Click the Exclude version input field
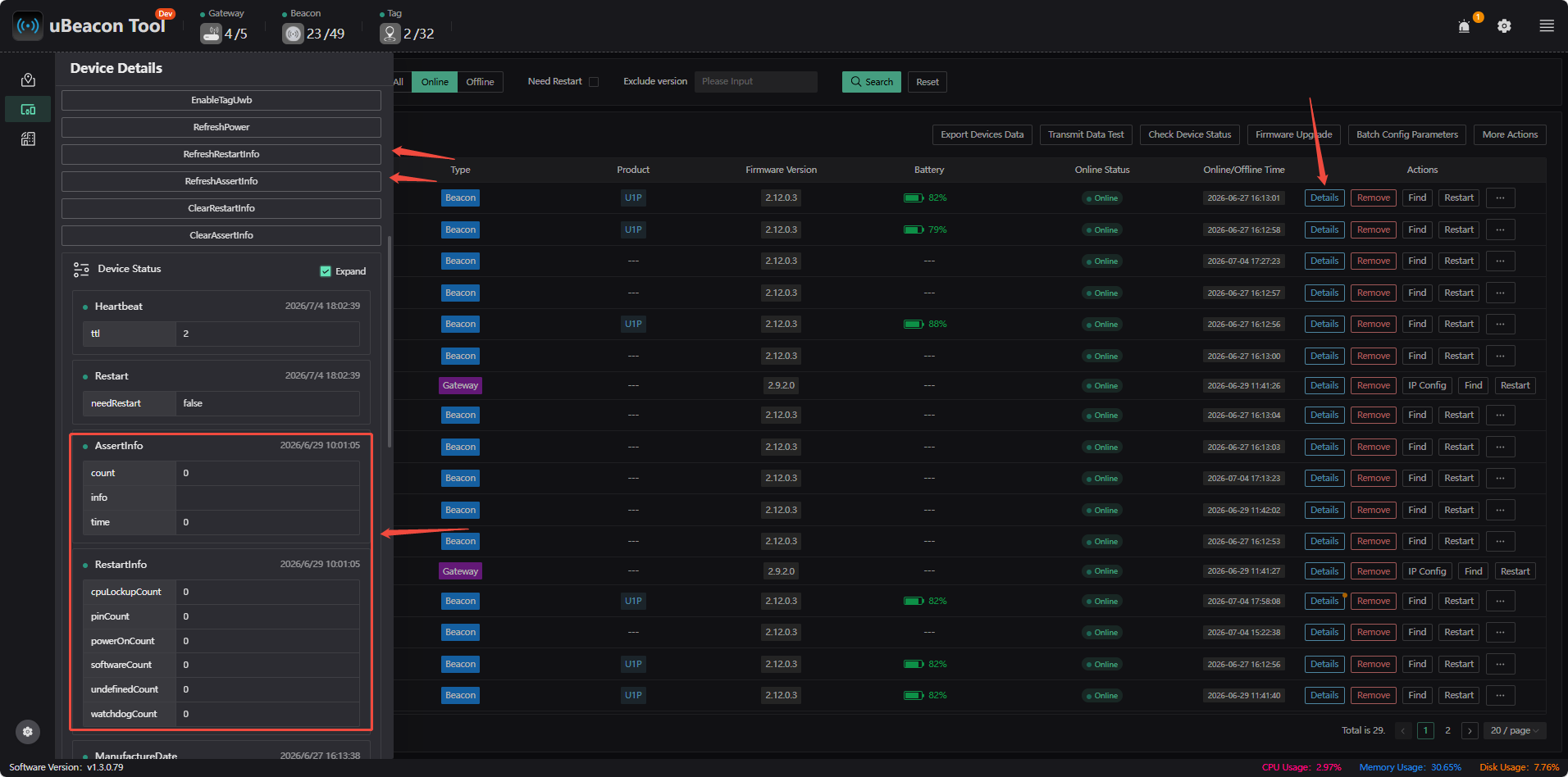 [x=755, y=82]
